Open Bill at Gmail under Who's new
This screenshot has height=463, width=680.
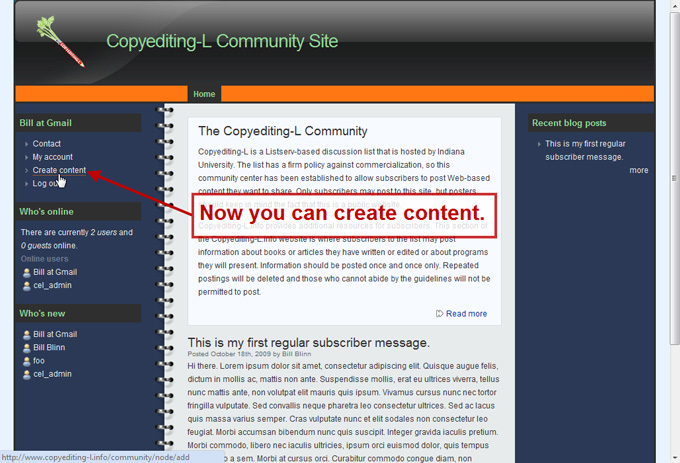click(x=55, y=334)
